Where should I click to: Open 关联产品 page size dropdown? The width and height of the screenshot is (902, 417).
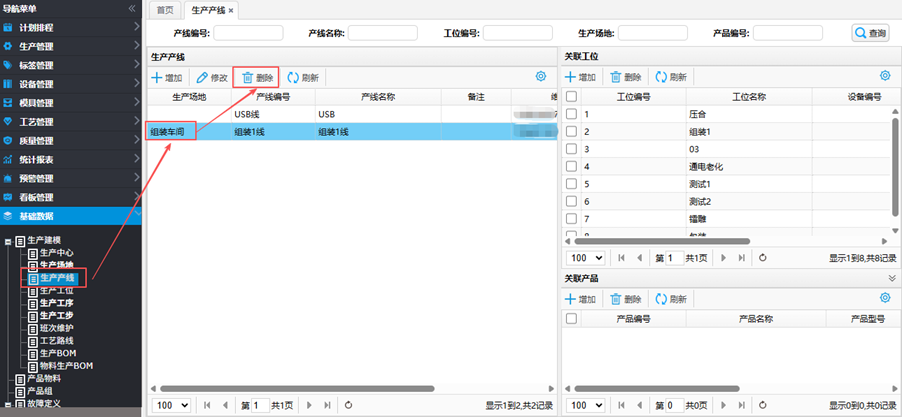tap(586, 405)
